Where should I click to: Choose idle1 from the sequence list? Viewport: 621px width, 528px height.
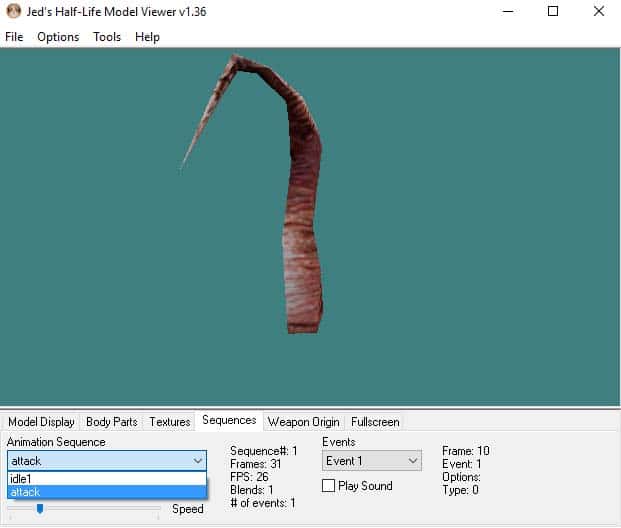(107, 478)
